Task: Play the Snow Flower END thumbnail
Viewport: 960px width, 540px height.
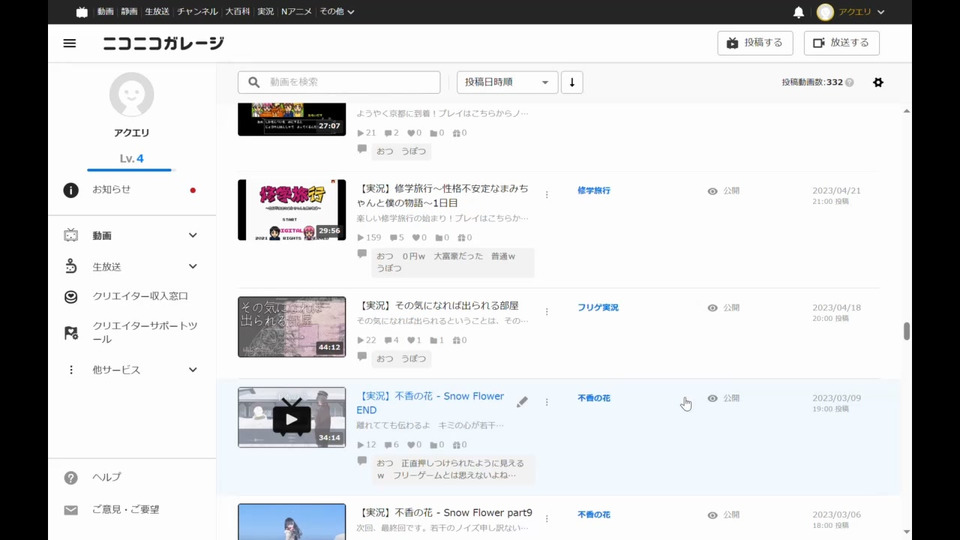Action: coord(291,418)
